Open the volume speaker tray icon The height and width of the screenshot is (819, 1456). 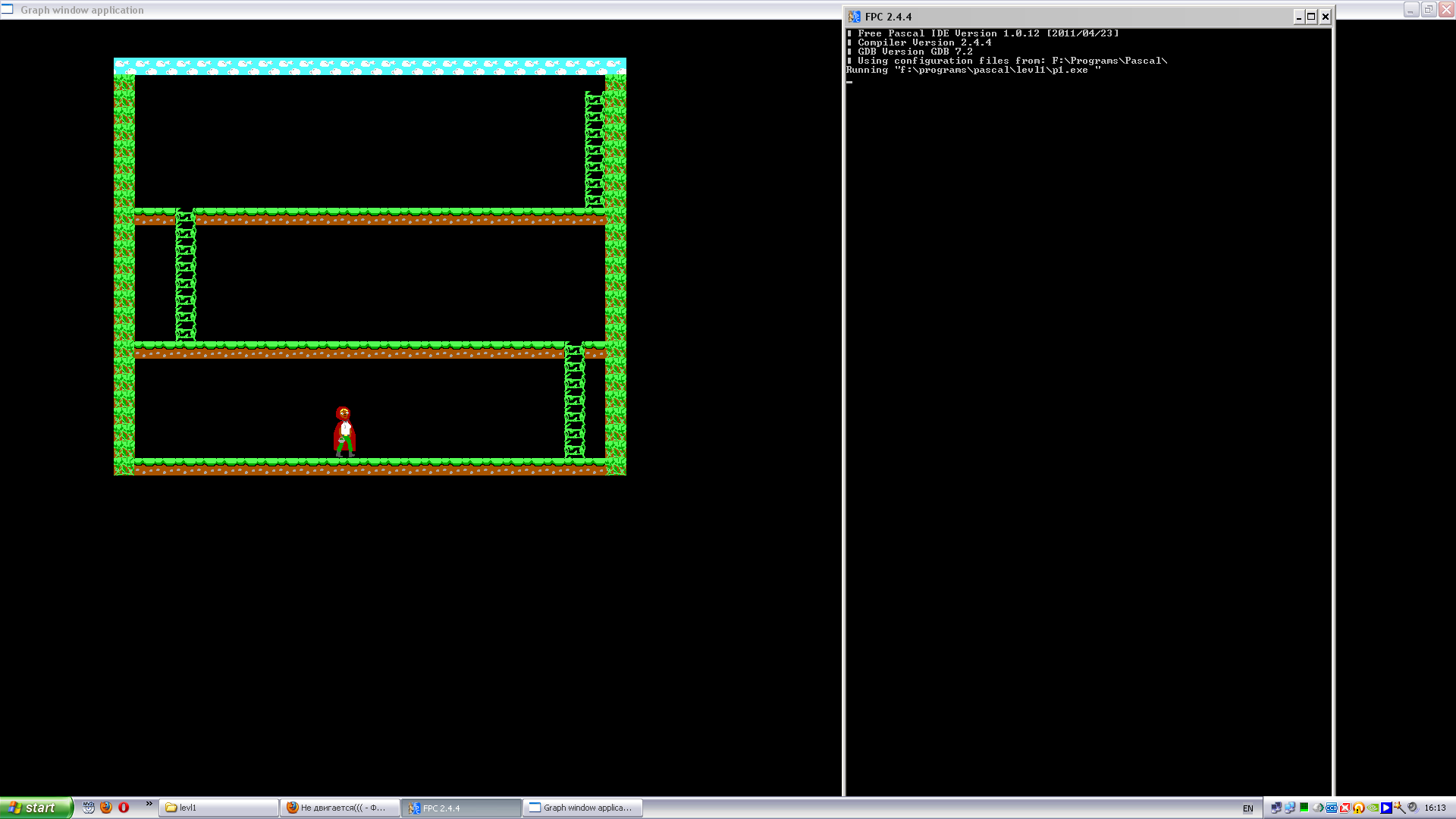tap(1414, 808)
